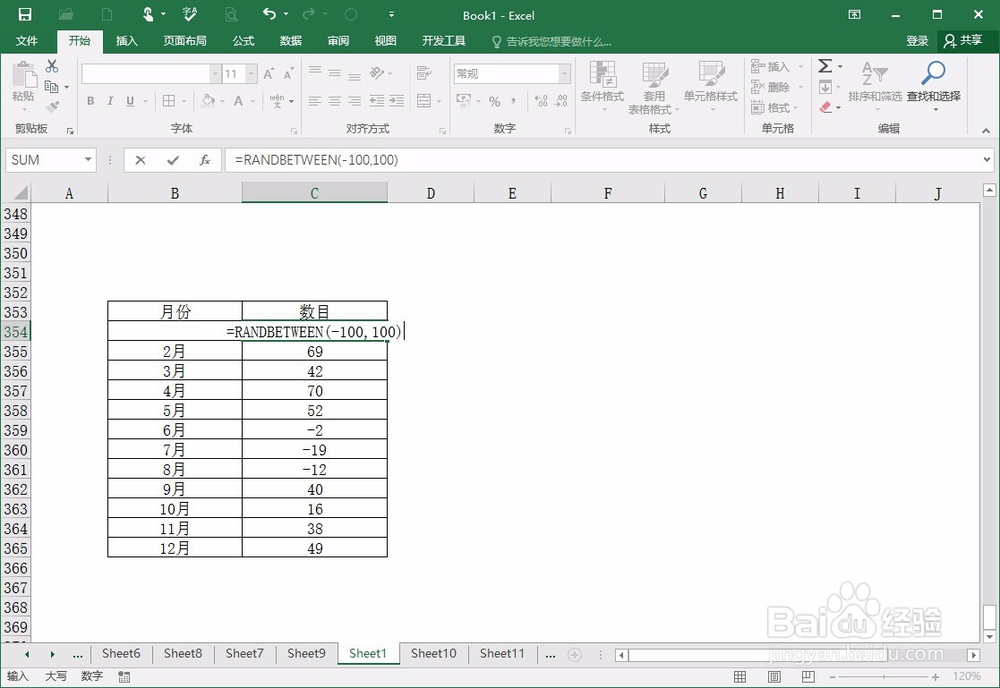The height and width of the screenshot is (688, 1000).
Task: Click the zoom slider in status bar
Action: pyautogui.click(x=884, y=677)
